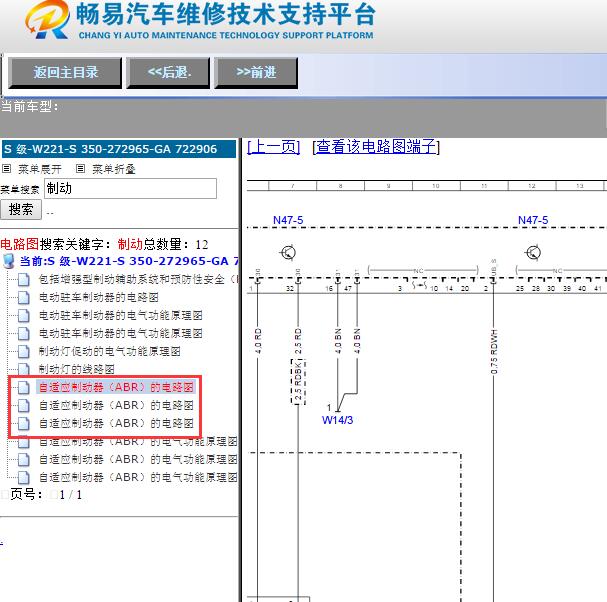Screen dimensions: 607x602
Task: Click connector pin number 47
Action: [348, 288]
